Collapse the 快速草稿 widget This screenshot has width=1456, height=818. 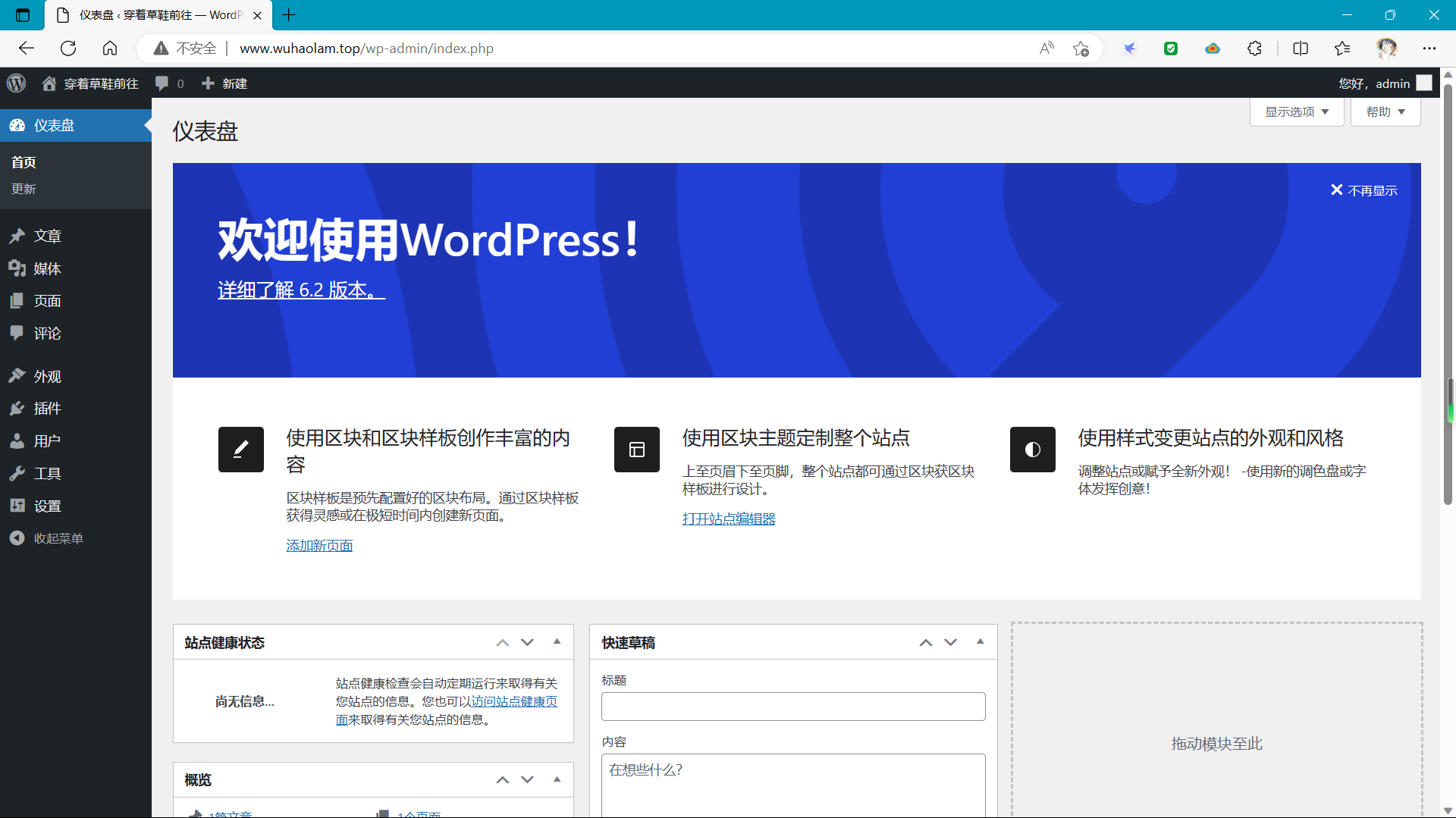(x=981, y=642)
